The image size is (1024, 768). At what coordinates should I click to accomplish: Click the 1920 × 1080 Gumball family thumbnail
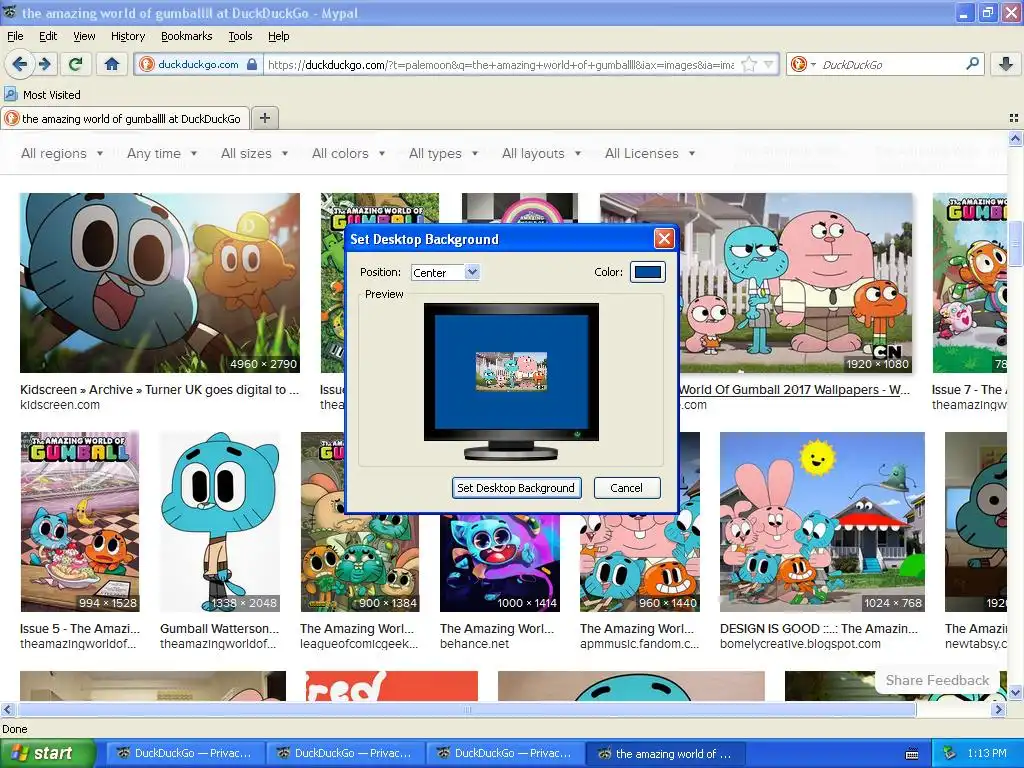(x=795, y=283)
